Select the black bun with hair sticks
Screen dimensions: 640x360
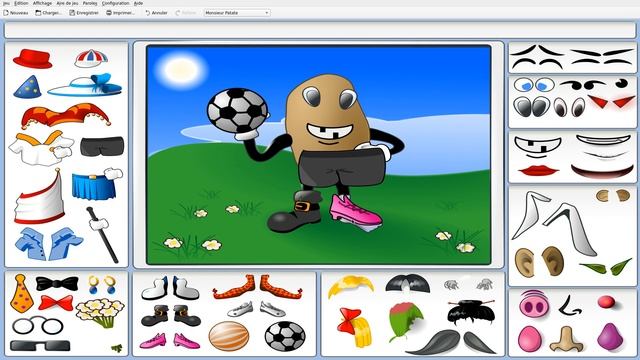[471, 312]
